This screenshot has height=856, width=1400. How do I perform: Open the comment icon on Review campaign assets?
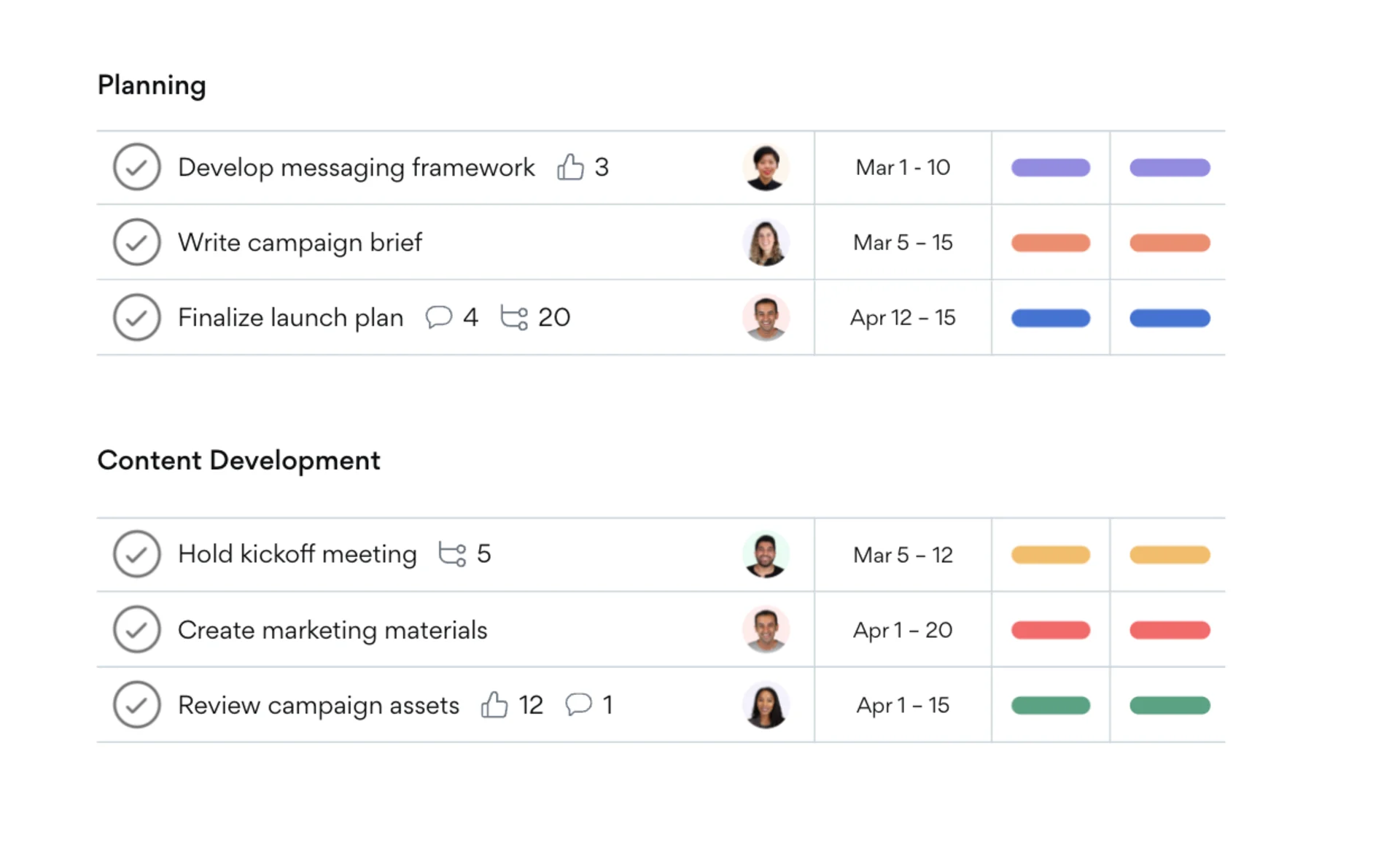click(x=578, y=704)
